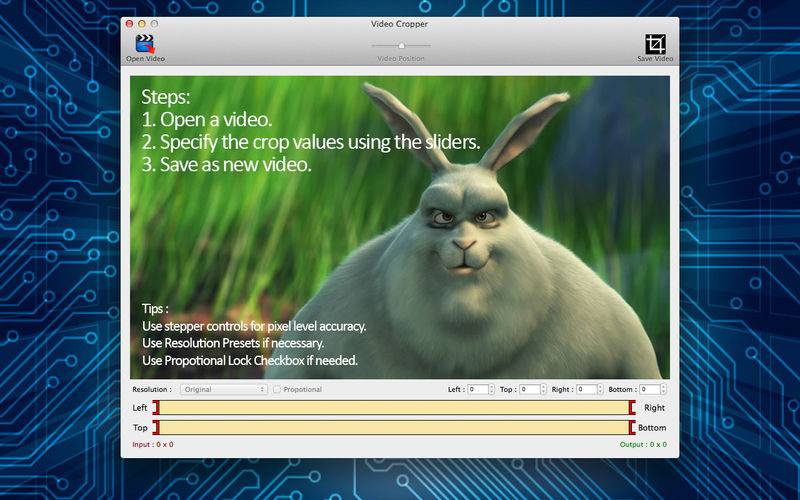
Task: Click the Left-Right horizontal crop range bar
Action: click(394, 408)
